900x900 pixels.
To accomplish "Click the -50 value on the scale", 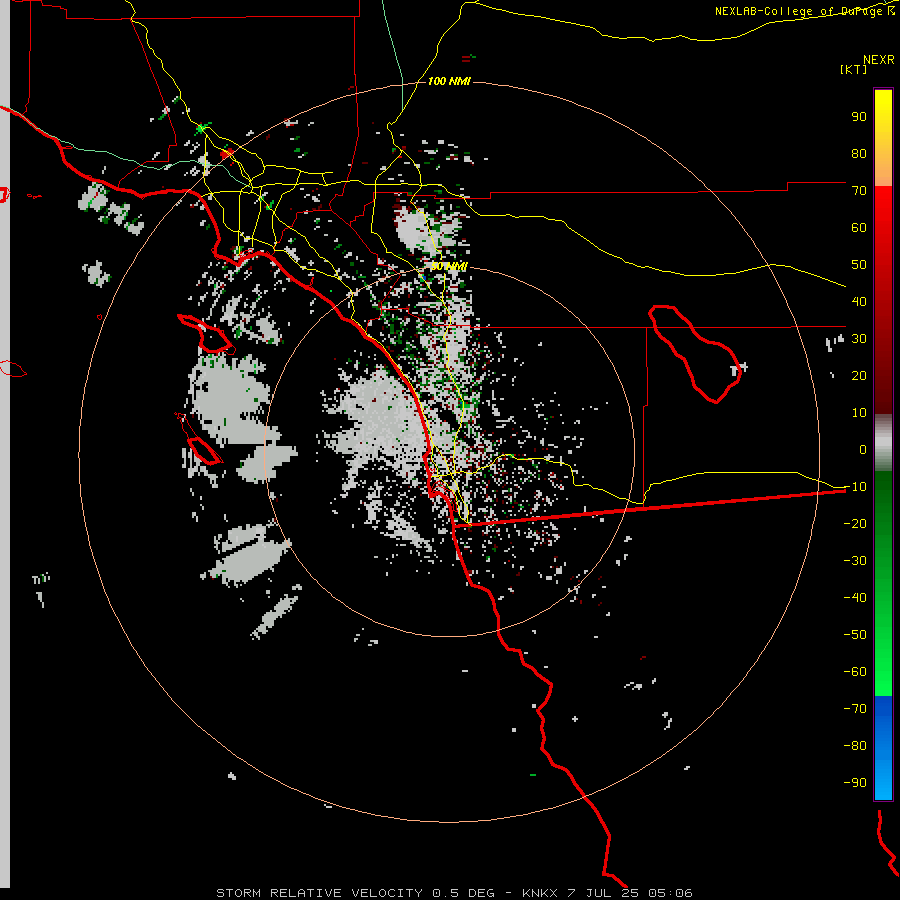I will point(855,635).
